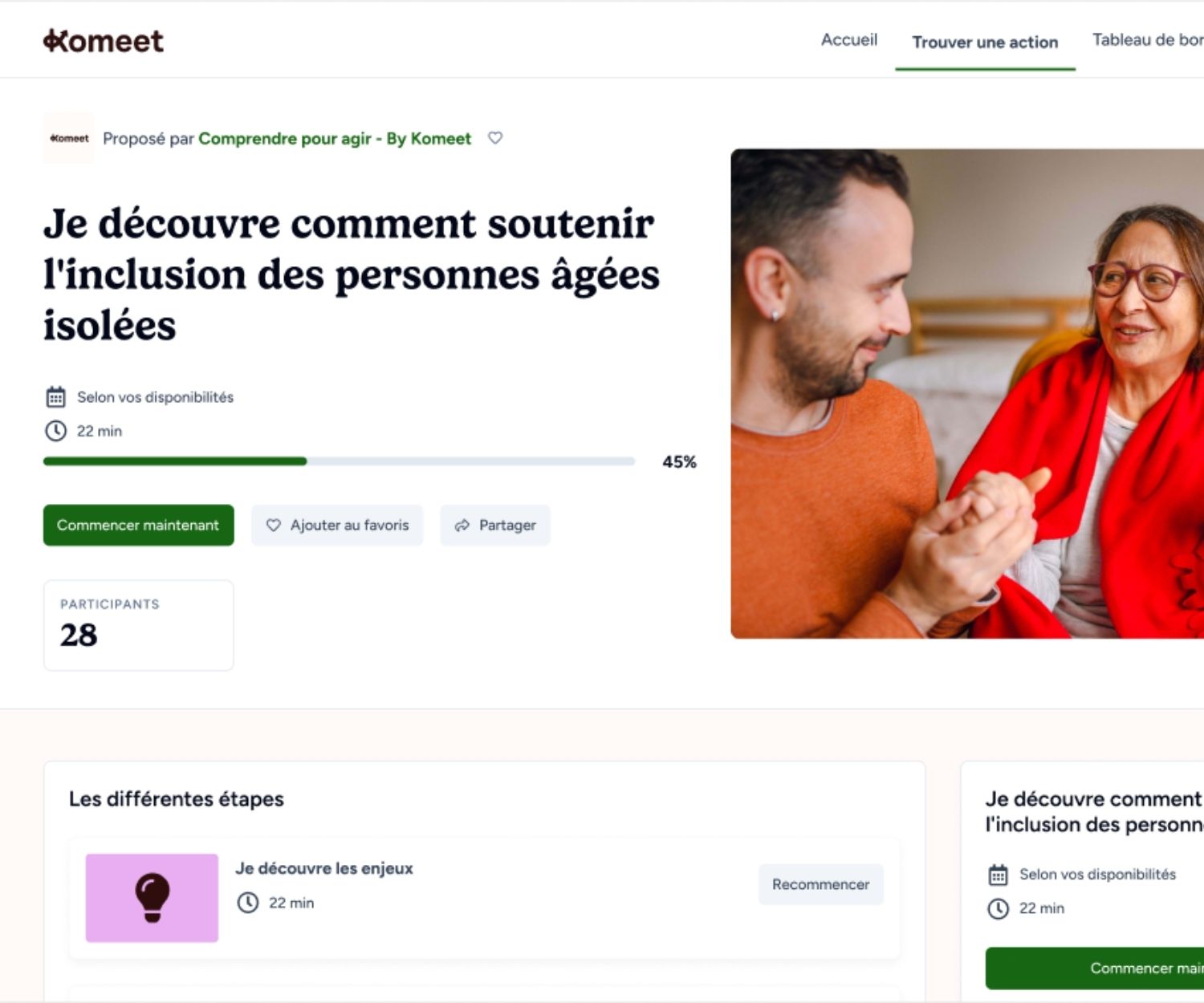Click the Recommencer button
1204x1003 pixels.
(820, 884)
